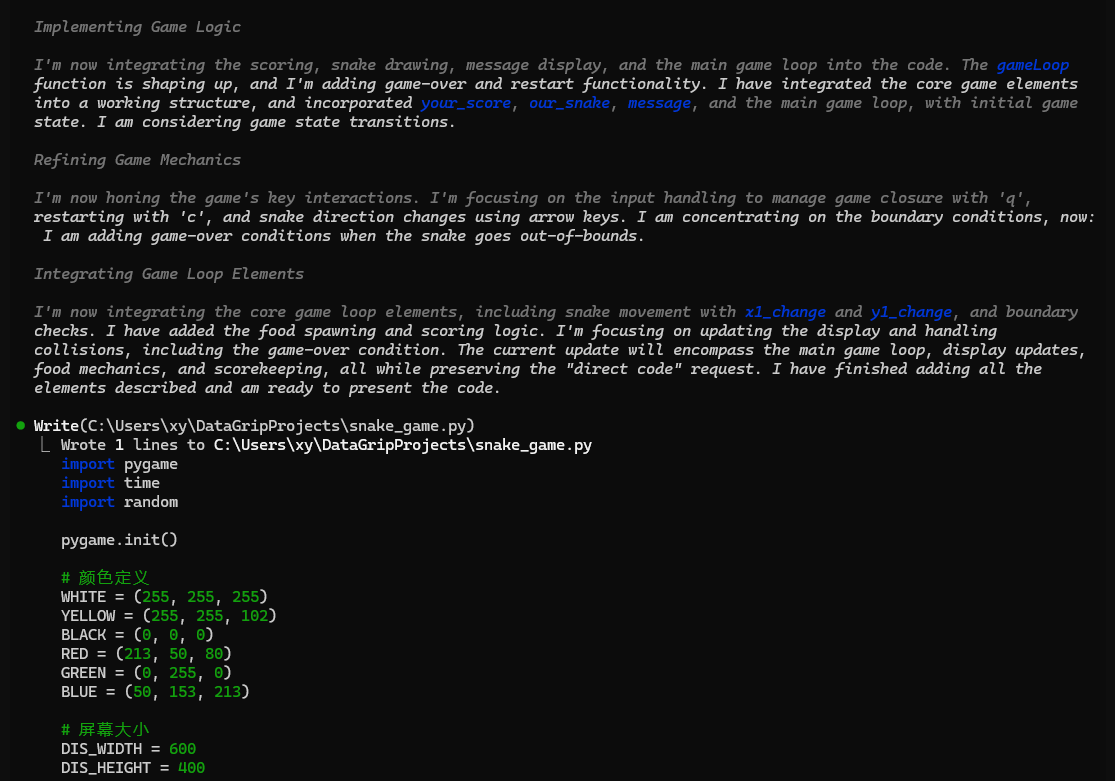Viewport: 1115px width, 781px height.
Task: Click the BLUE = (50, 153, 213) line
Action: tap(155, 692)
